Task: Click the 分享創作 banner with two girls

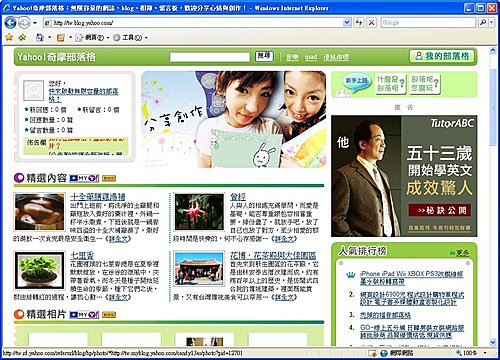Action: click(x=233, y=119)
